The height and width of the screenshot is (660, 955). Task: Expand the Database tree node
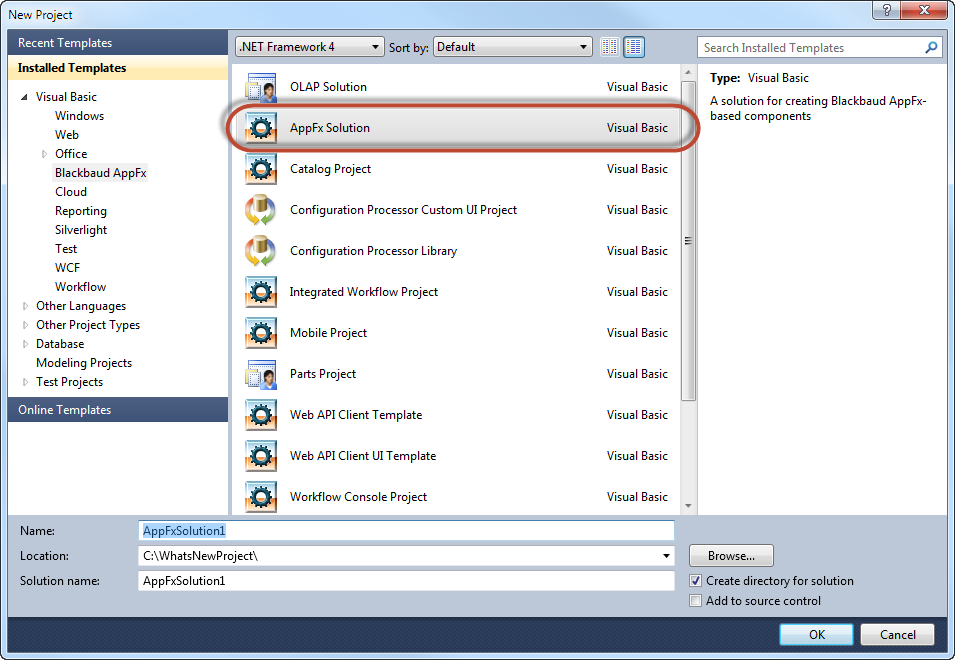(25, 344)
